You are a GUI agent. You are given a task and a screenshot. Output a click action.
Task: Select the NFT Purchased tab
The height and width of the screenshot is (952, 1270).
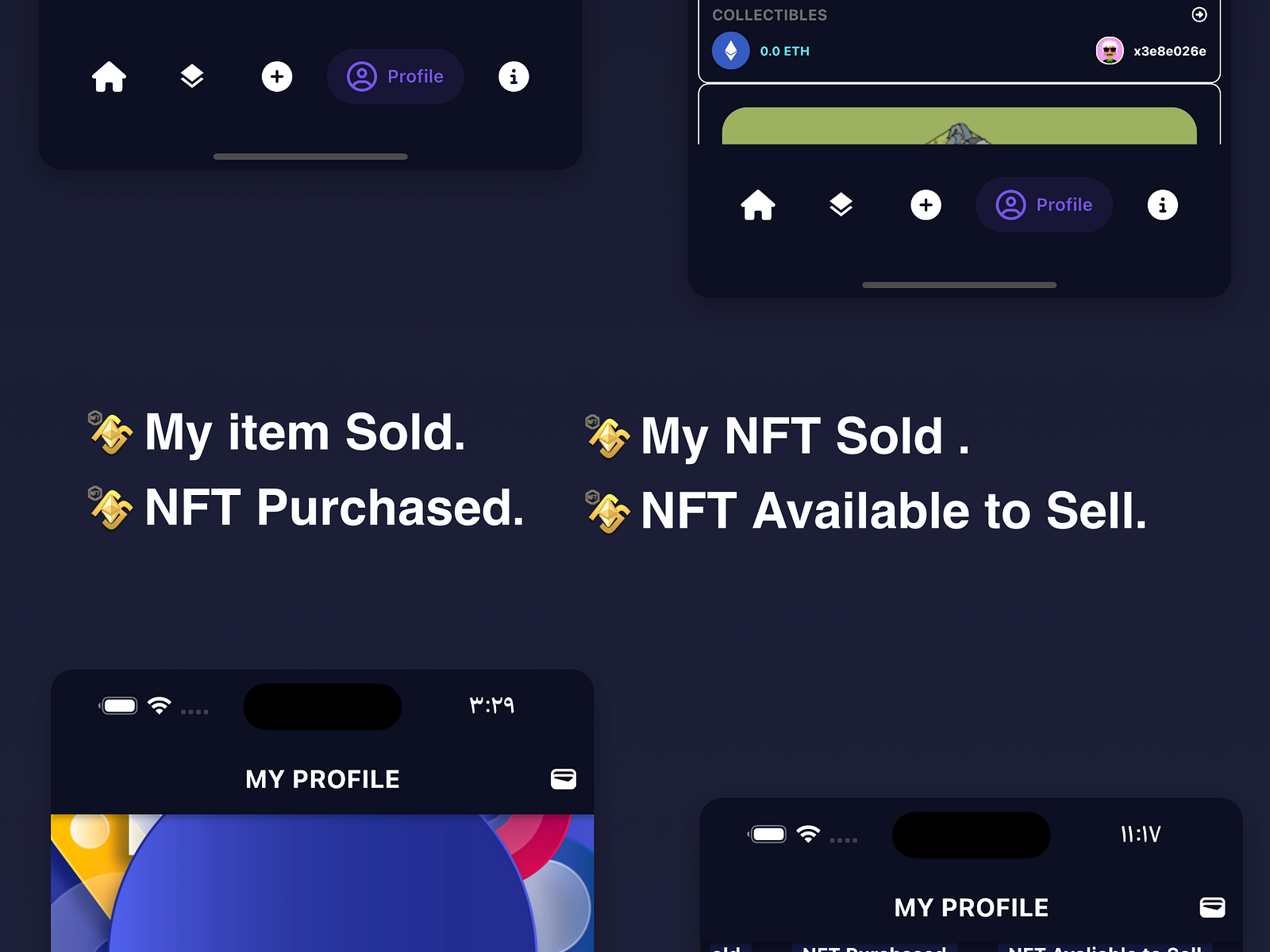coord(872,949)
